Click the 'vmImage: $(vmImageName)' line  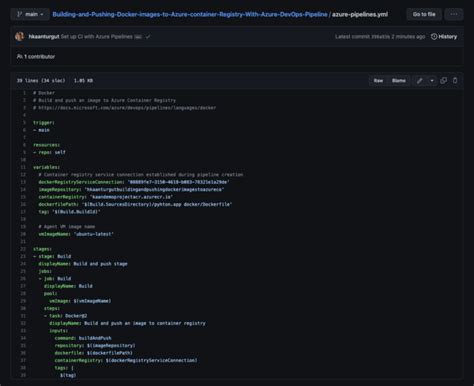point(80,301)
